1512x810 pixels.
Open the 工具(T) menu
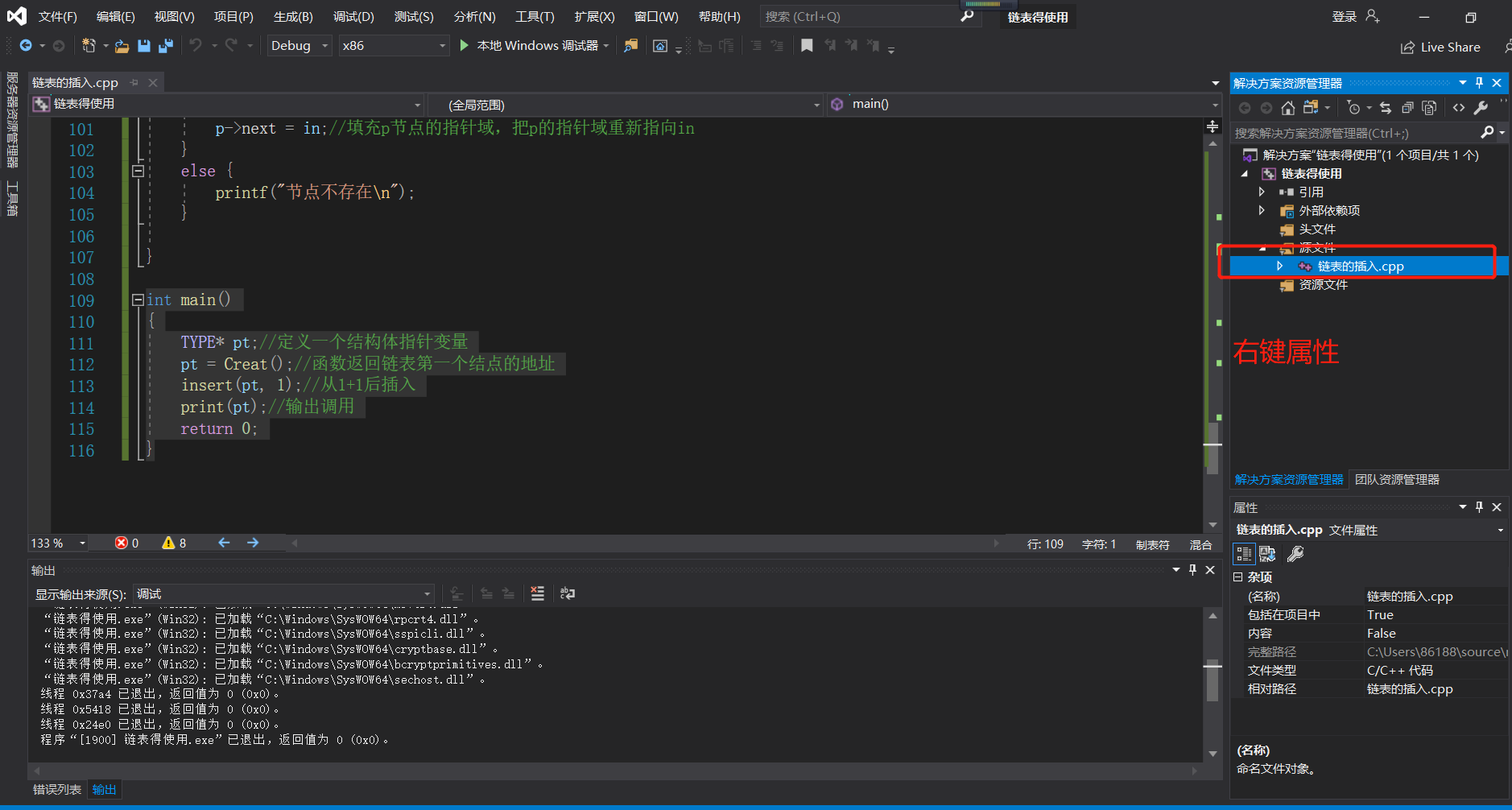(535, 17)
